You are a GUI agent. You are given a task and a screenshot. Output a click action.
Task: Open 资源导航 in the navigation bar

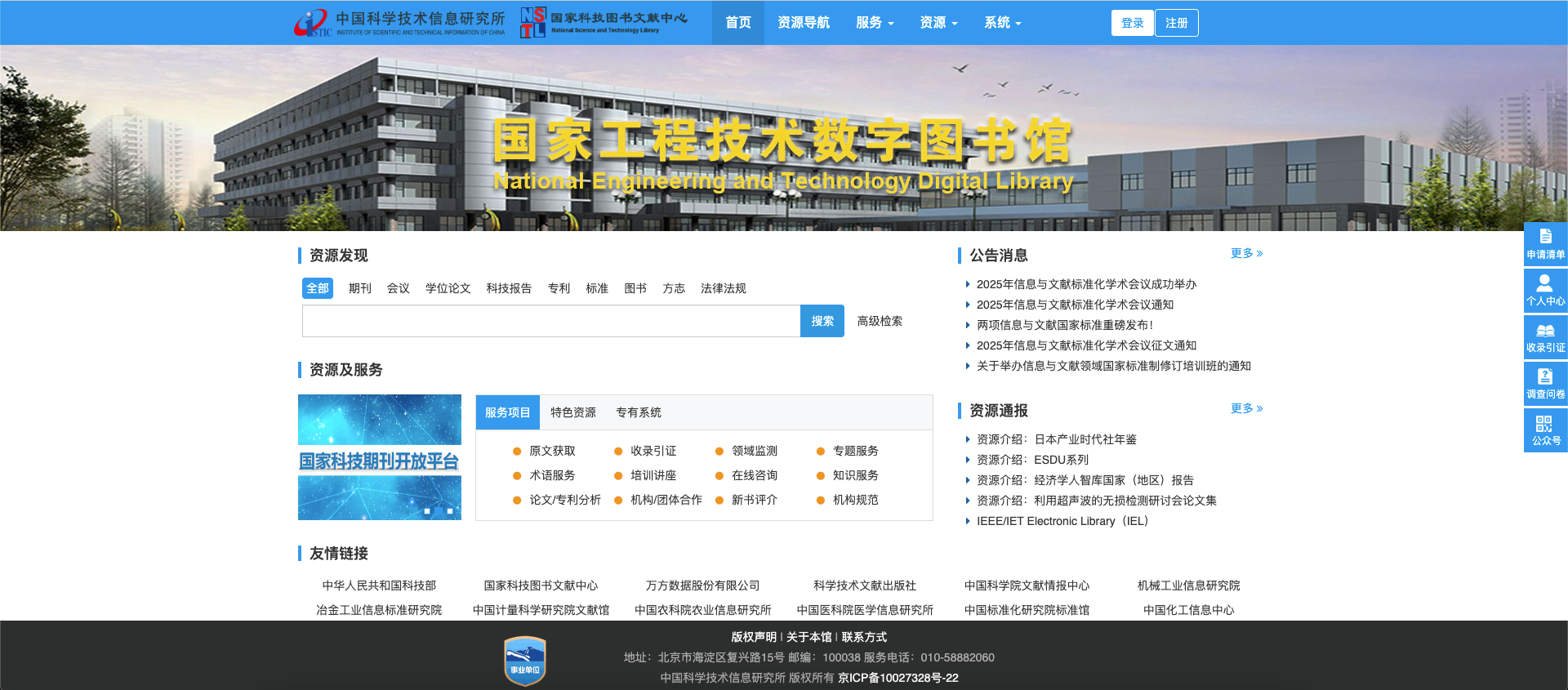[804, 23]
